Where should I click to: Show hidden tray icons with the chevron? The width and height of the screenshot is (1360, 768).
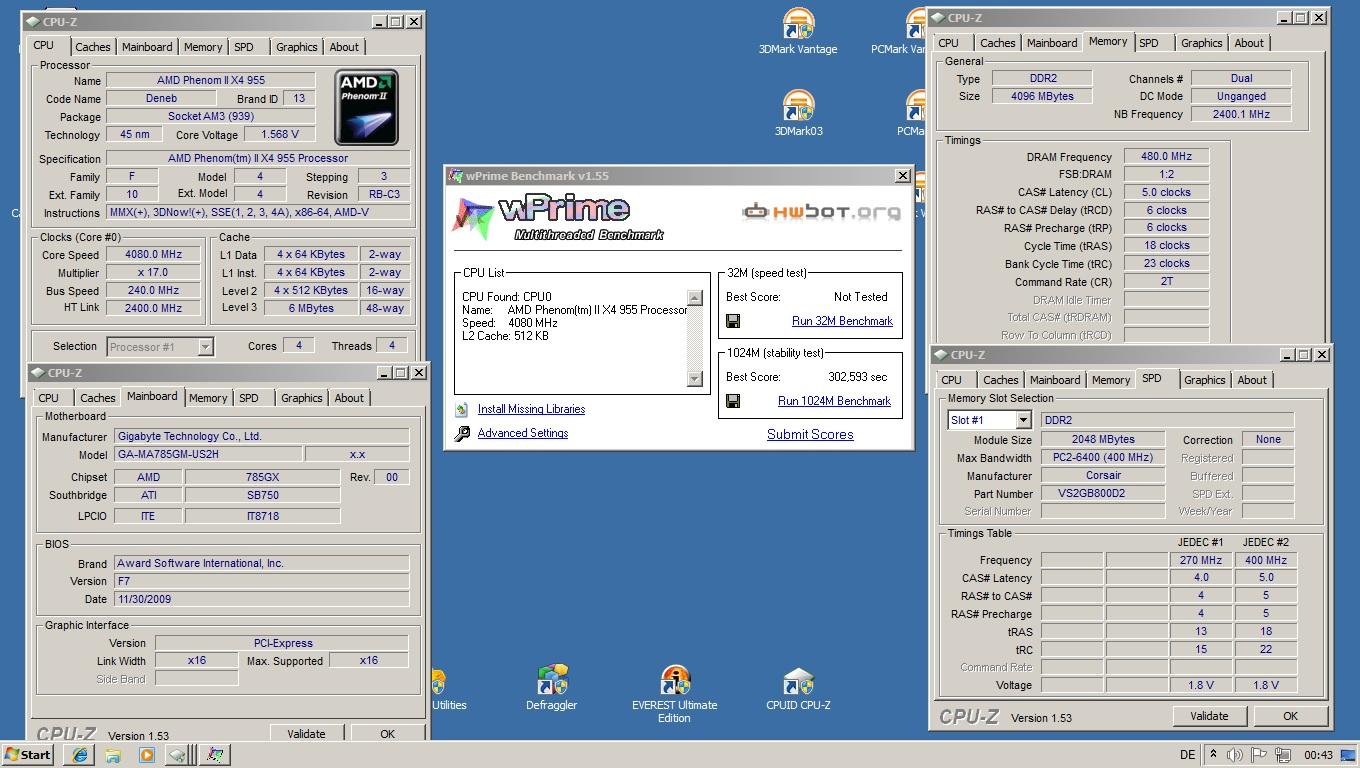(1213, 755)
